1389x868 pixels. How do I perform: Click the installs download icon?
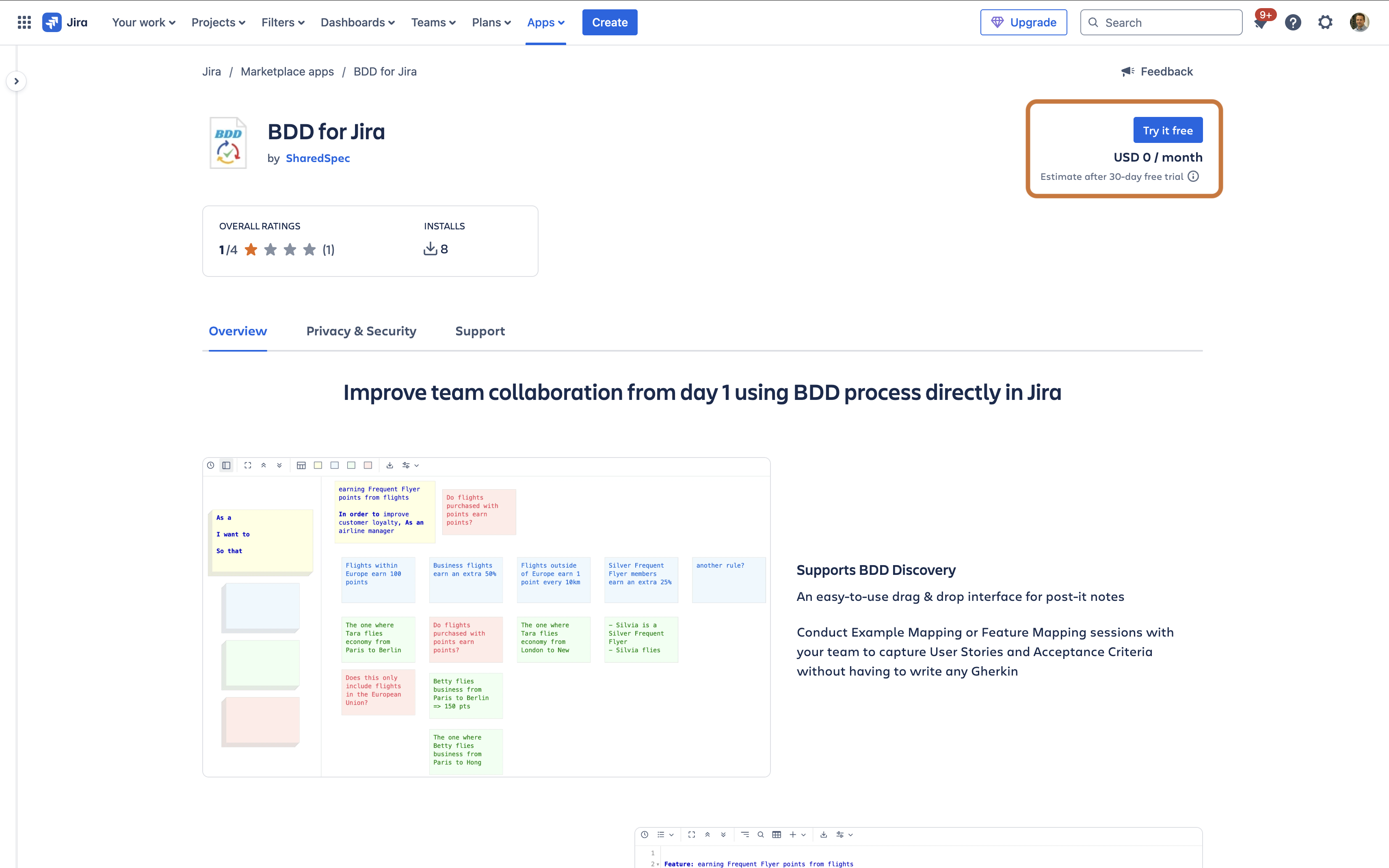click(x=430, y=248)
